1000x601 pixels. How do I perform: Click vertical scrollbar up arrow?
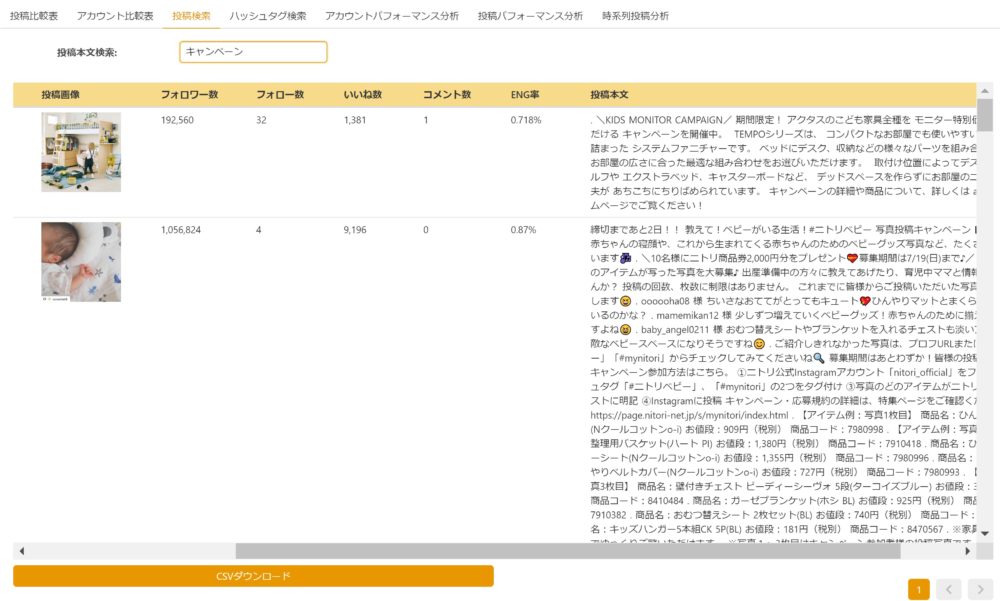985,91
